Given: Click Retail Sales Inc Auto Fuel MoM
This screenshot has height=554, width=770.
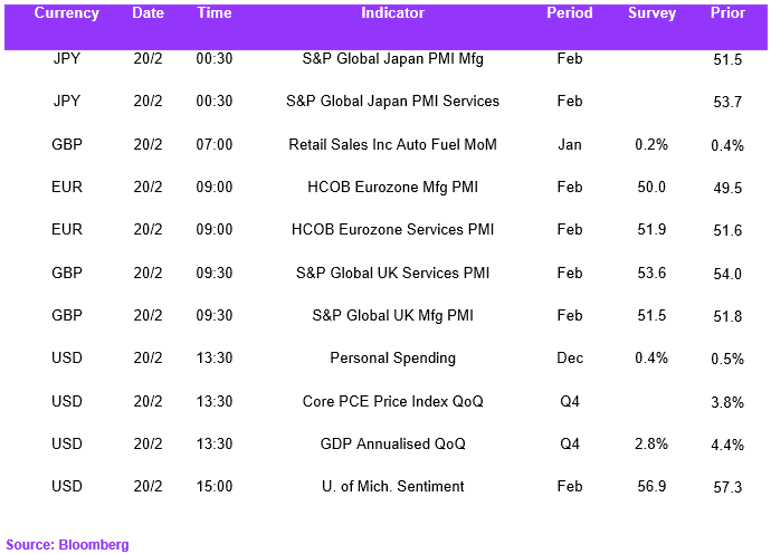Looking at the screenshot, I should (392, 144).
